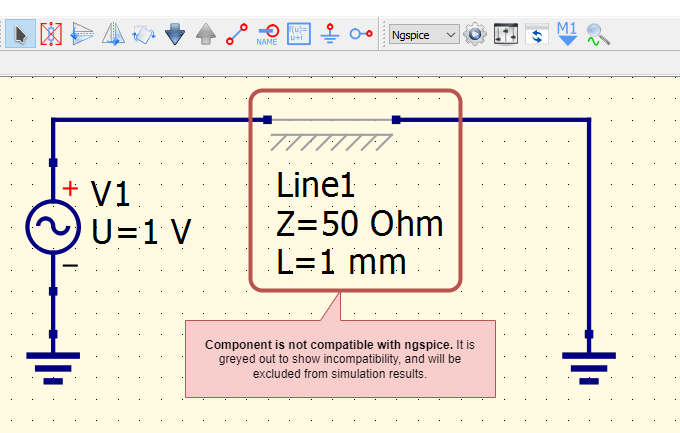This screenshot has height=433, width=680.
Task: Choose the wire label NAME tool
Action: coord(268,34)
